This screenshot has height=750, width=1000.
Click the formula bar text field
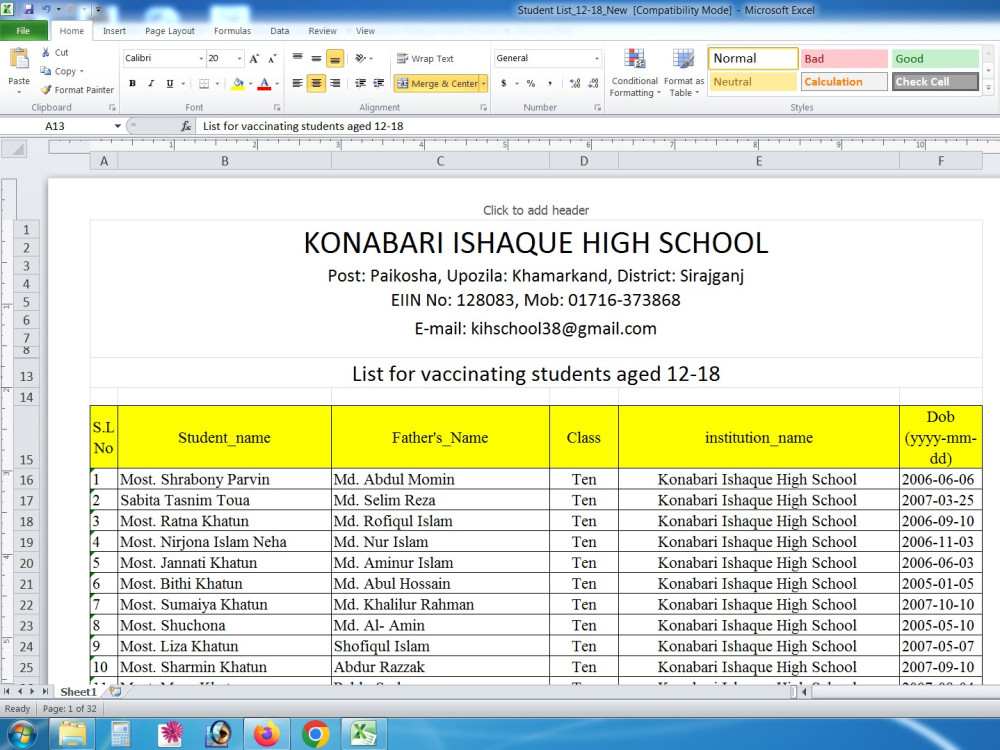pyautogui.click(x=596, y=126)
